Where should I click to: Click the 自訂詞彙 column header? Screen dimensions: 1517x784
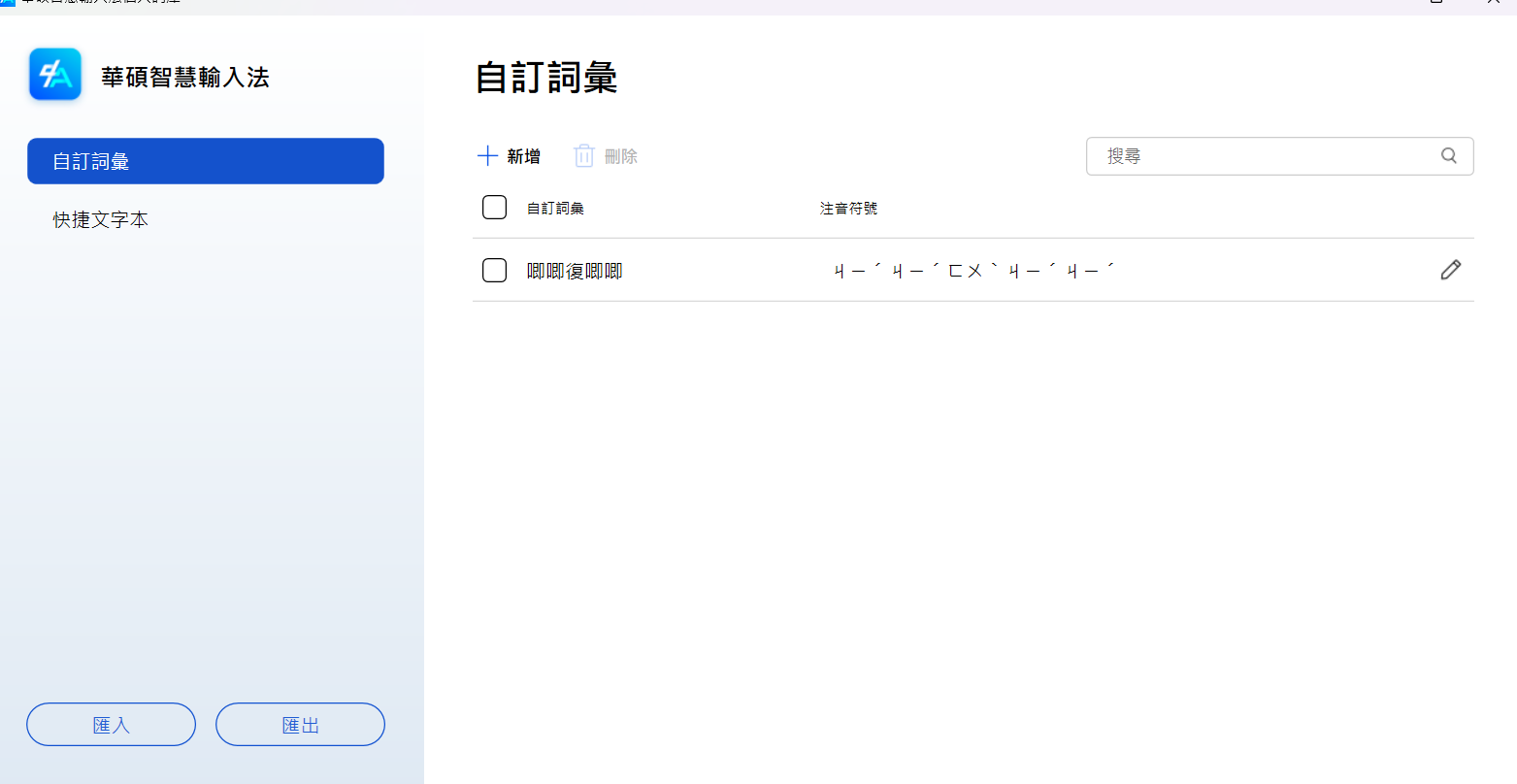coord(555,208)
